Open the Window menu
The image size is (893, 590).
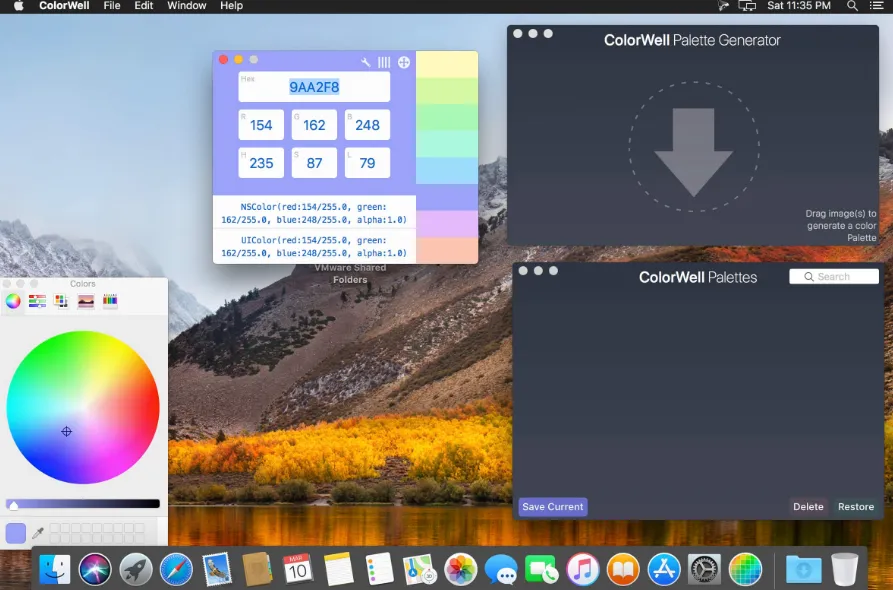click(187, 6)
